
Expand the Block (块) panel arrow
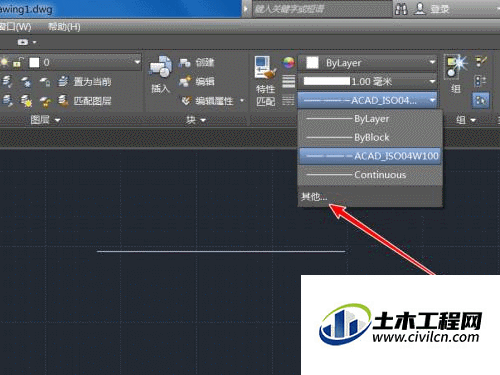click(x=203, y=120)
